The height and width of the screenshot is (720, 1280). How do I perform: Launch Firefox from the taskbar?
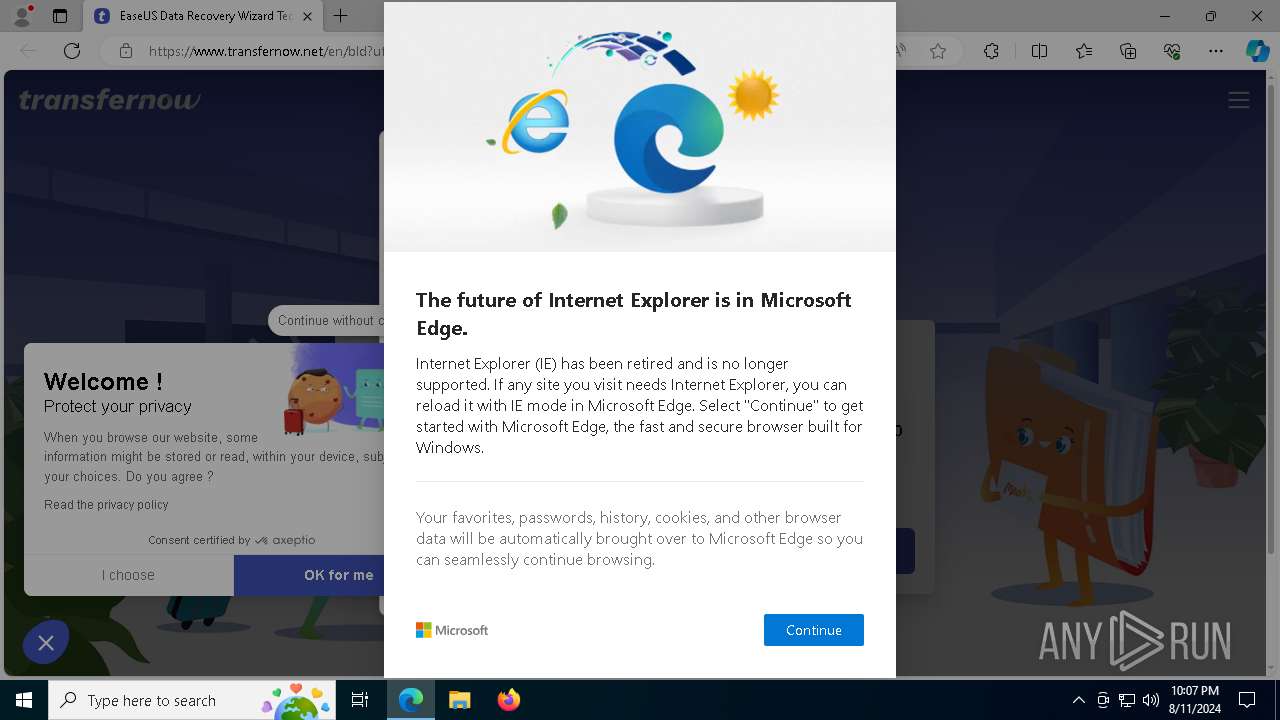tap(508, 700)
